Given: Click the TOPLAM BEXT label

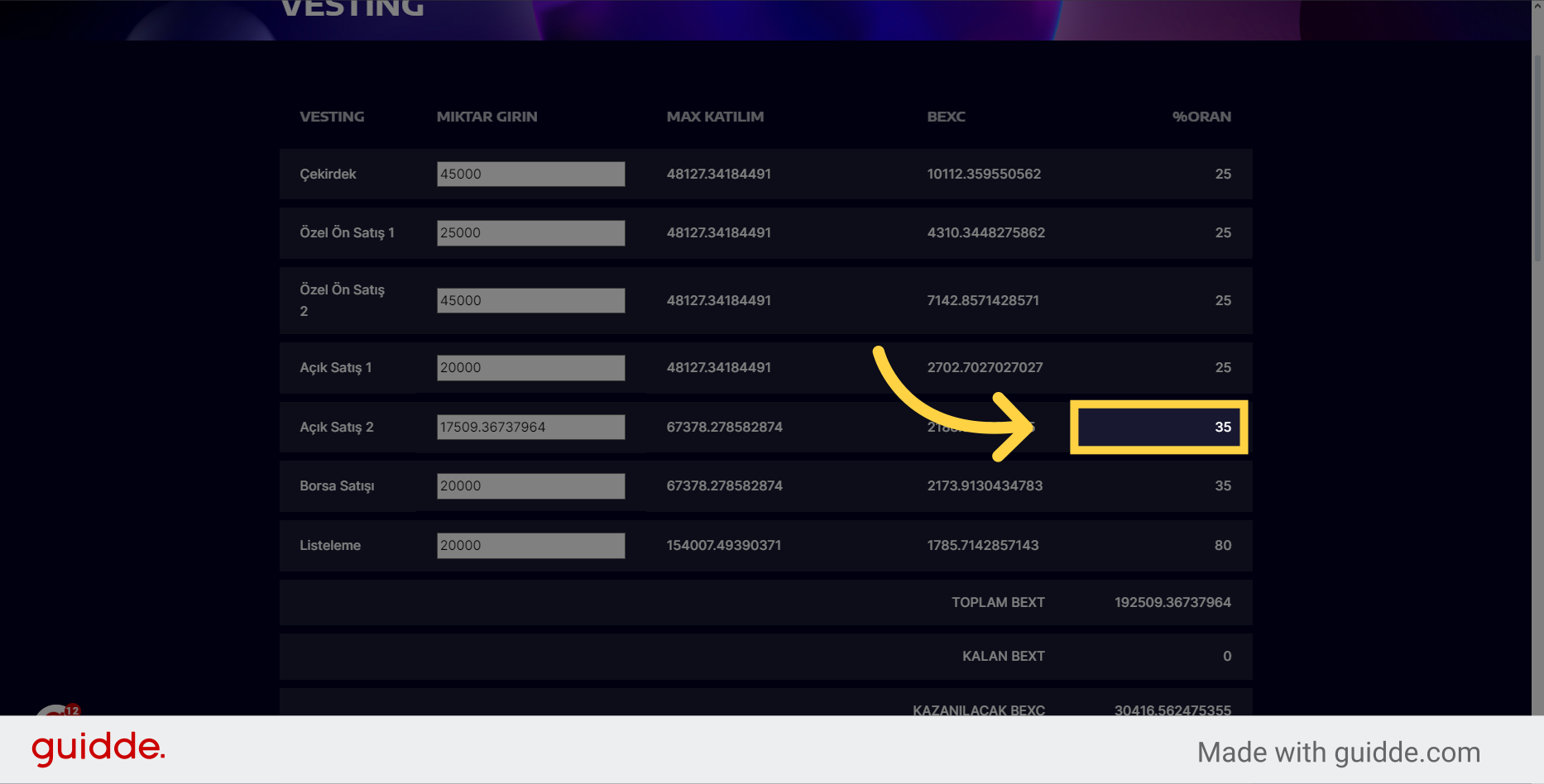Looking at the screenshot, I should [998, 603].
